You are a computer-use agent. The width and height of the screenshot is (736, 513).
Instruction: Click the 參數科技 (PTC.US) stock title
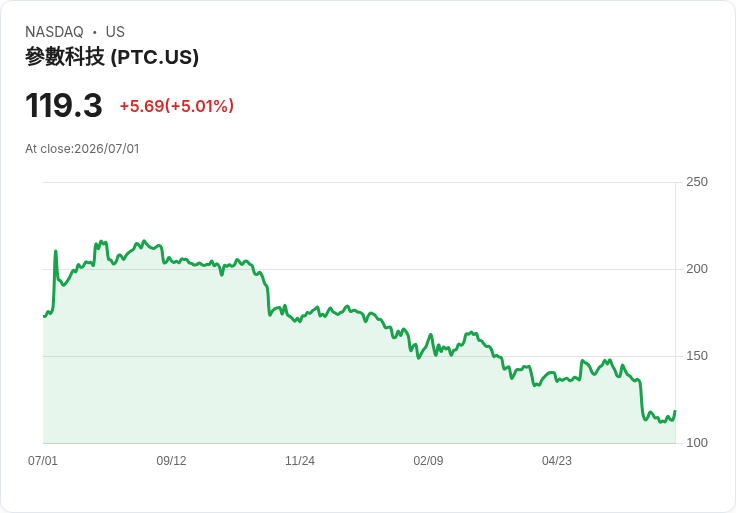(x=112, y=57)
